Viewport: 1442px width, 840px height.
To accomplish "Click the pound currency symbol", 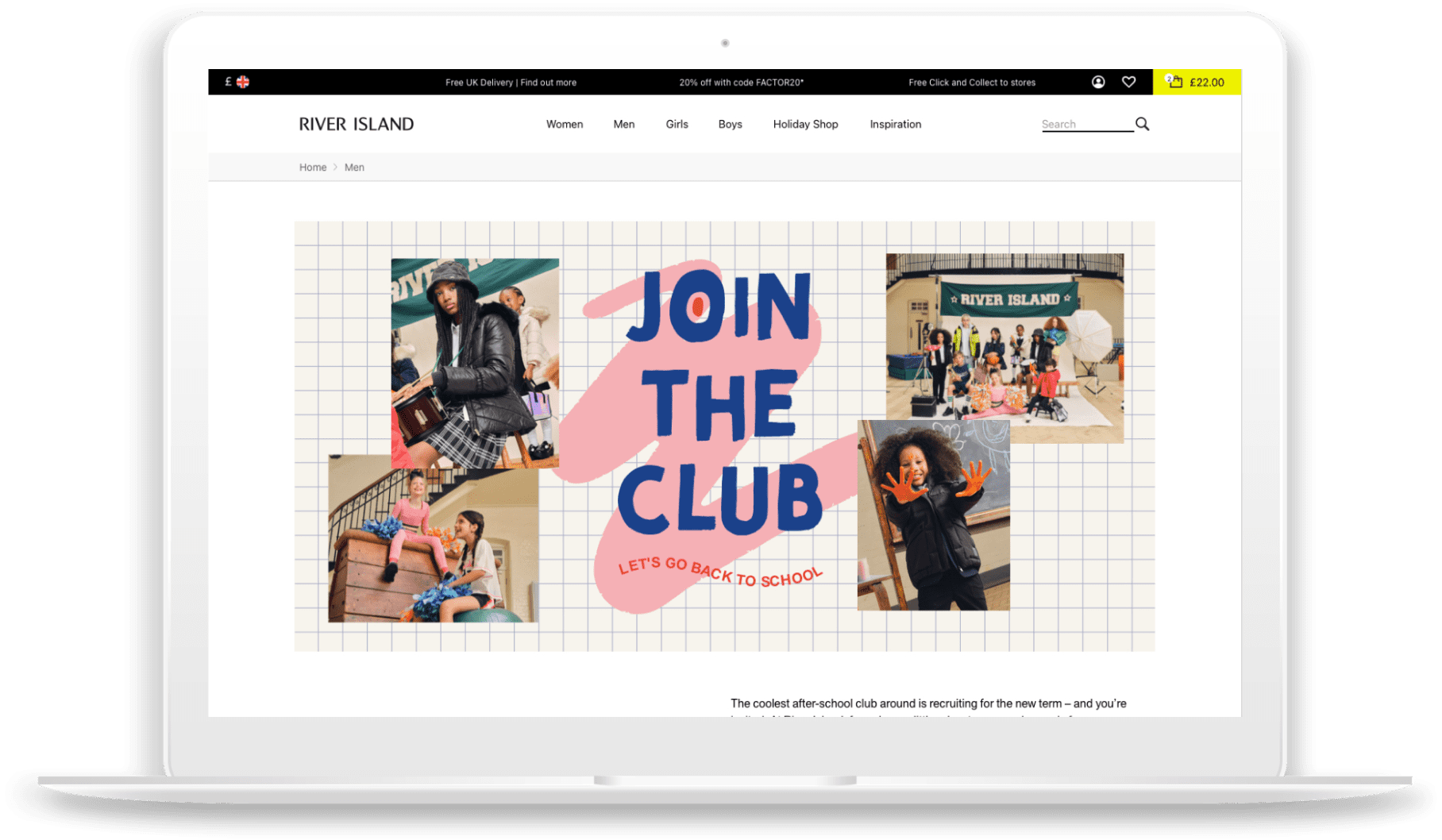I will [x=228, y=82].
